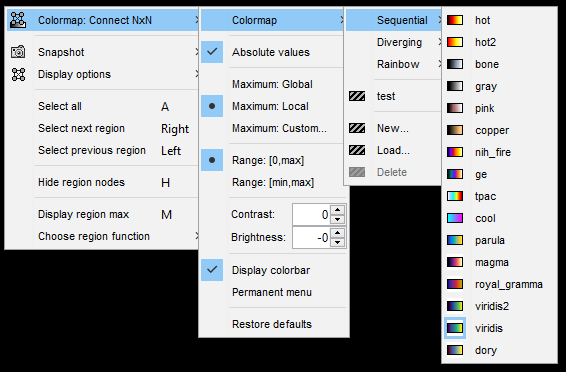Viewport: 566px width, 372px height.
Task: Click the Display options graph icon
Action: (18, 74)
